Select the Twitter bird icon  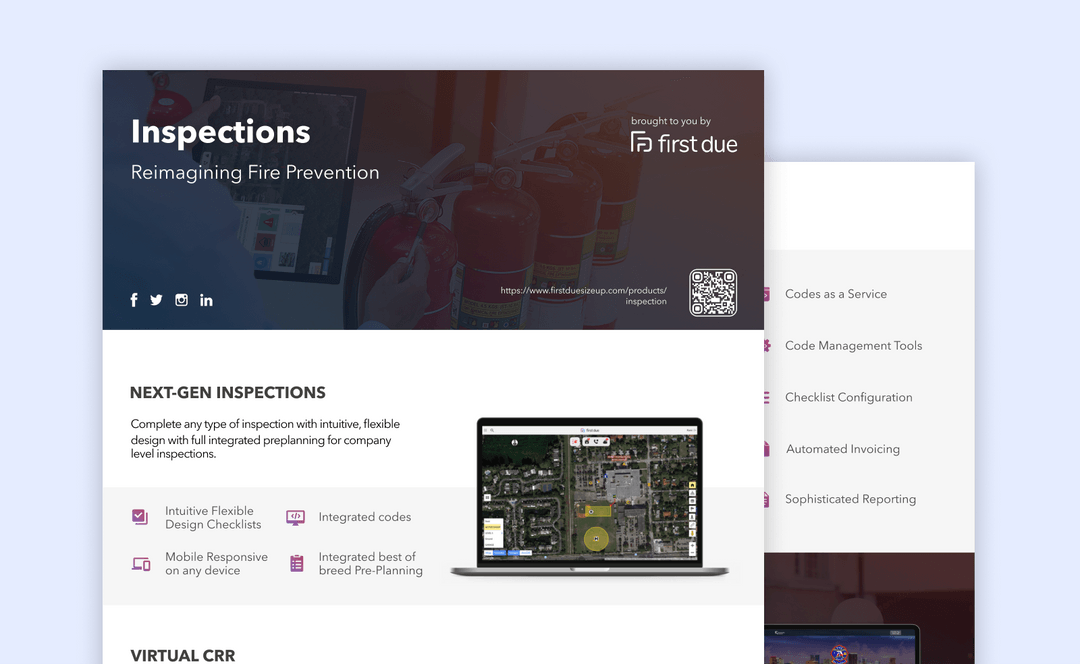point(156,299)
